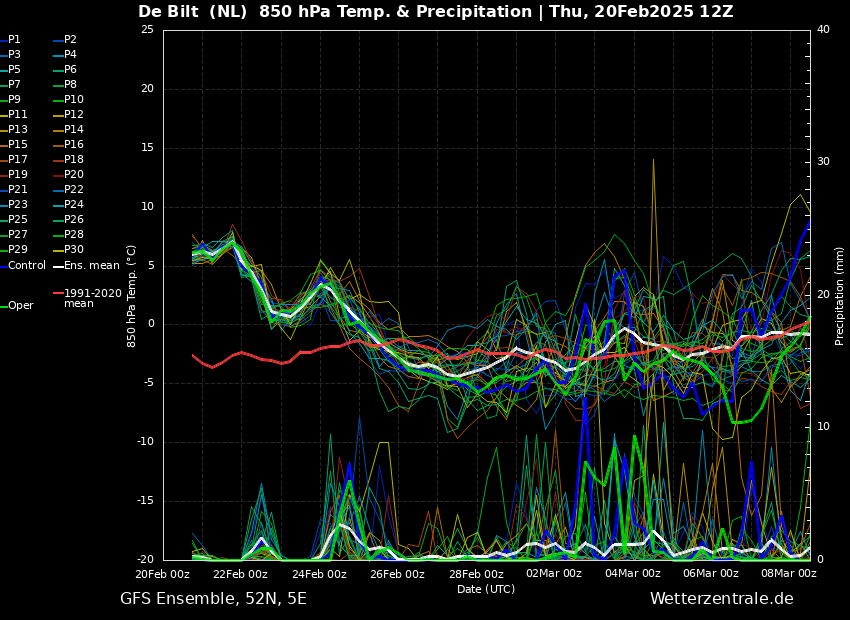Click the P1 legend entry
Image resolution: width=850 pixels, height=620 pixels.
11,40
